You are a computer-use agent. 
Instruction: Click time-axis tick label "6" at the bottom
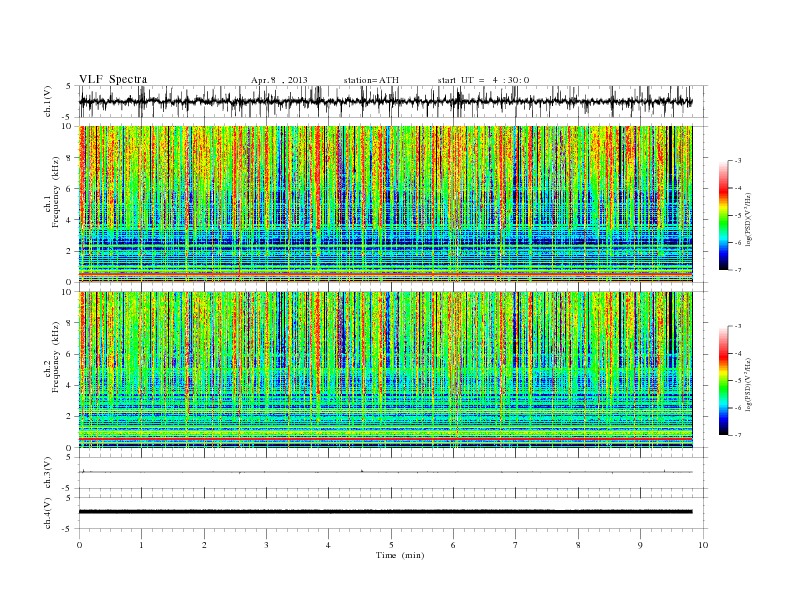453,545
